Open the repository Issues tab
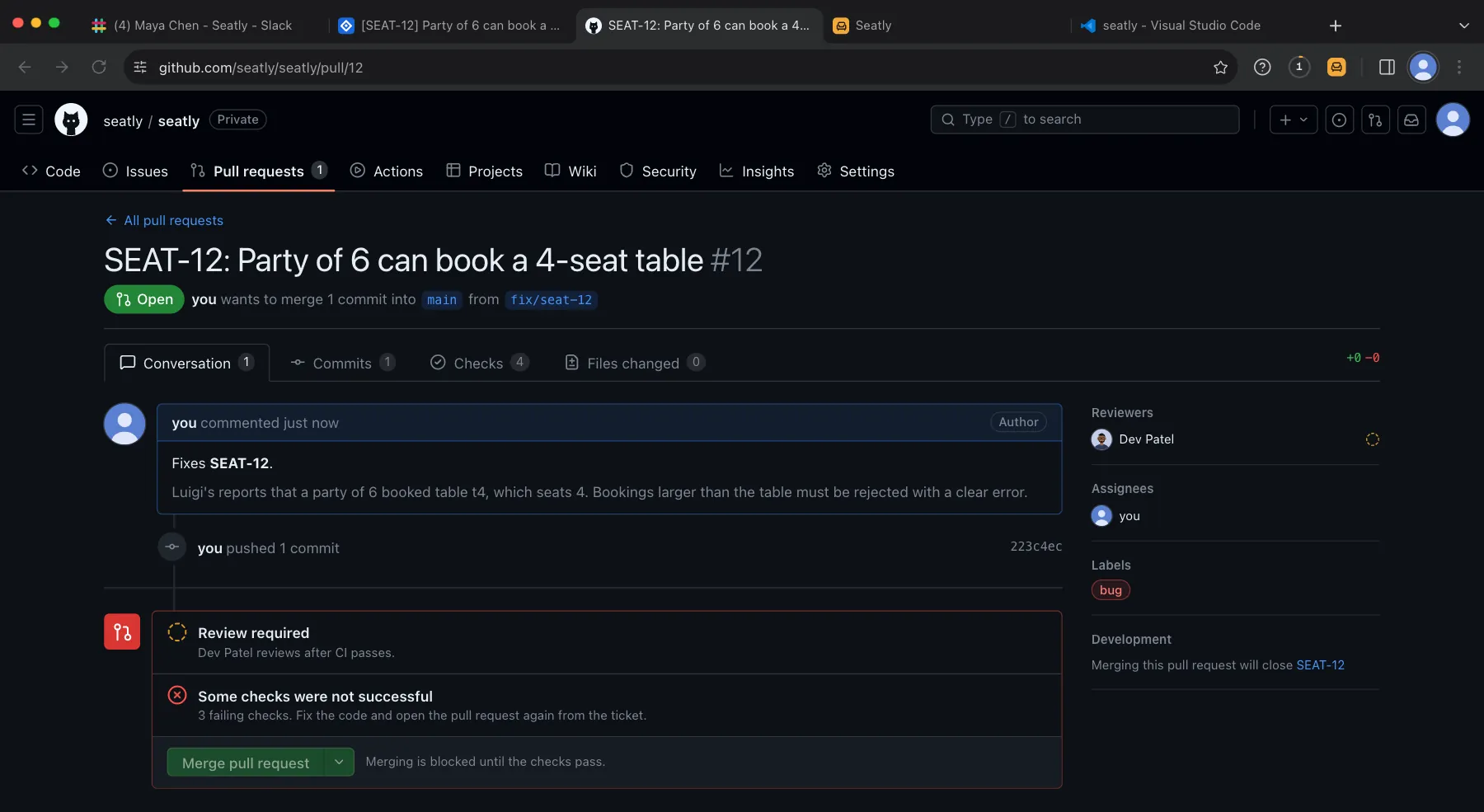Viewport: 1484px width, 812px height. 135,171
